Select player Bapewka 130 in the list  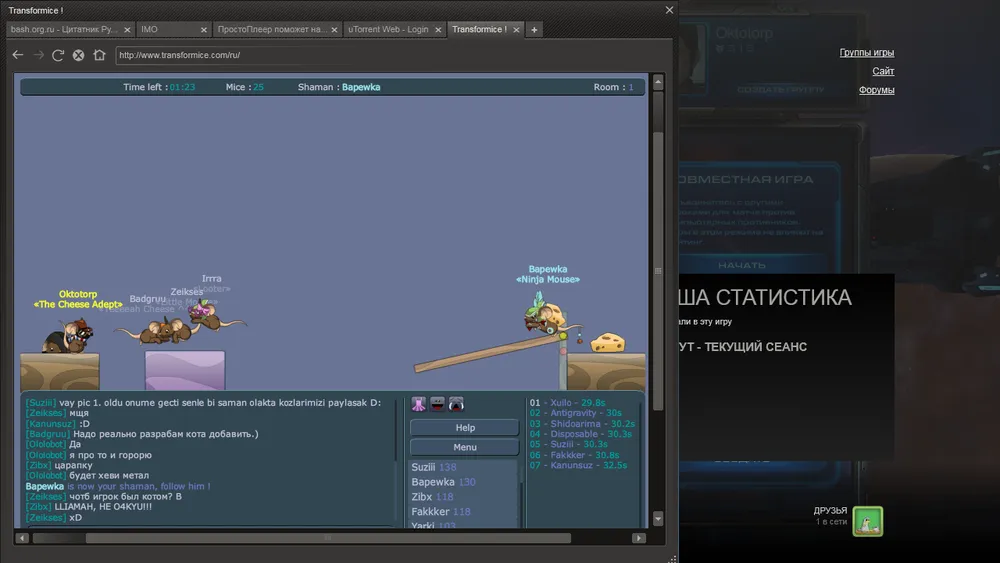tap(444, 482)
